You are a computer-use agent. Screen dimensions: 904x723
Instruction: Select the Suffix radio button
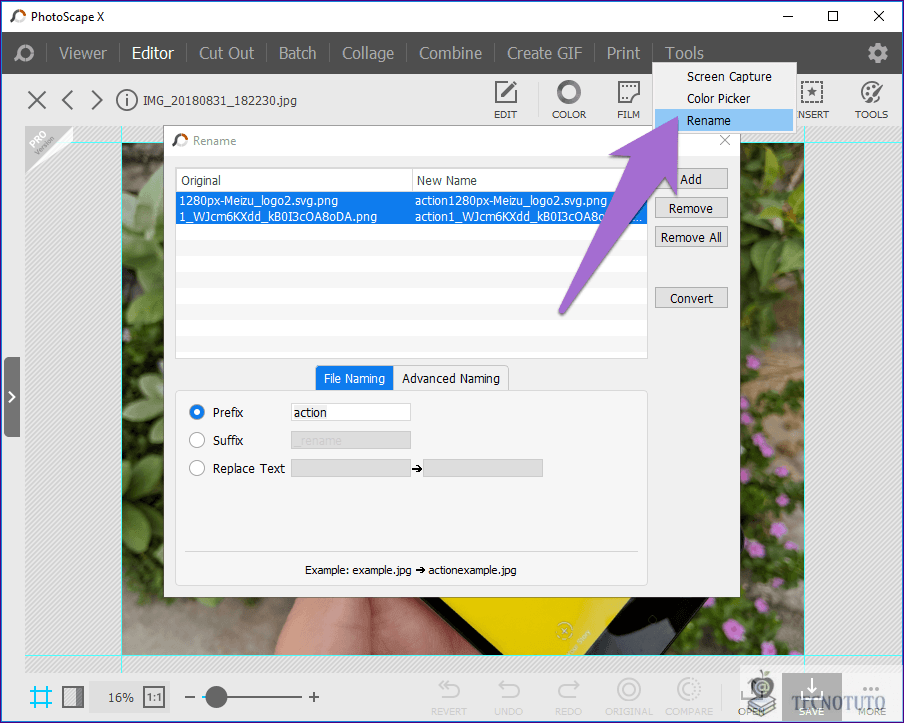click(197, 440)
